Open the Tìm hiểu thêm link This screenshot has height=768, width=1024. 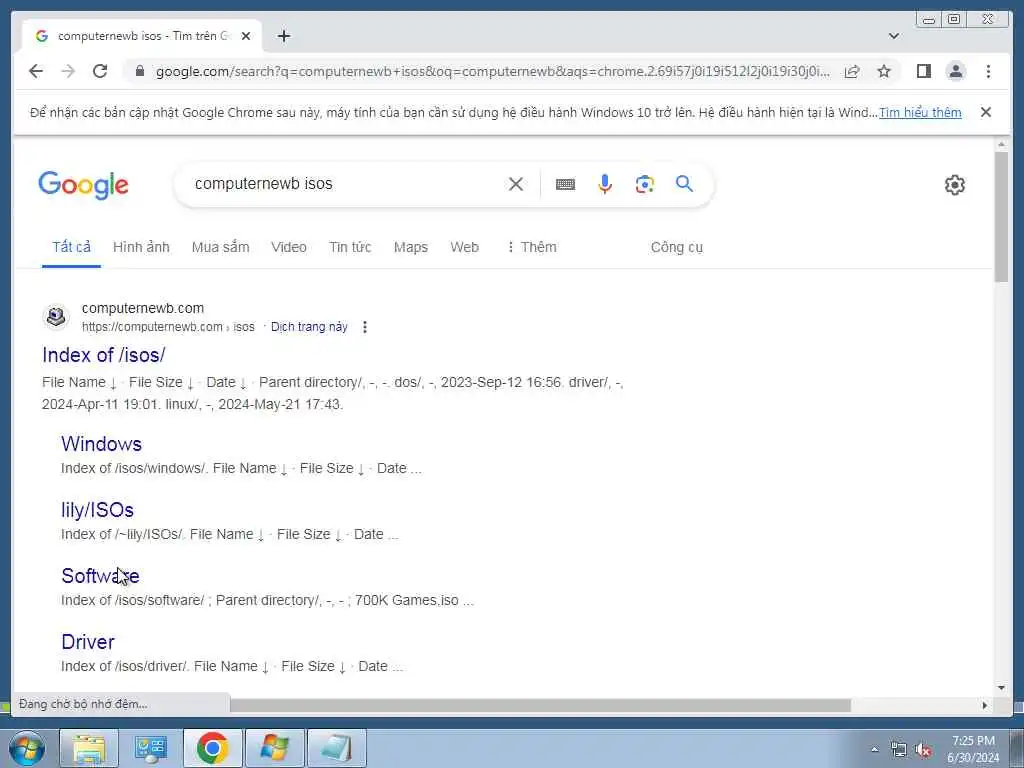coord(920,112)
